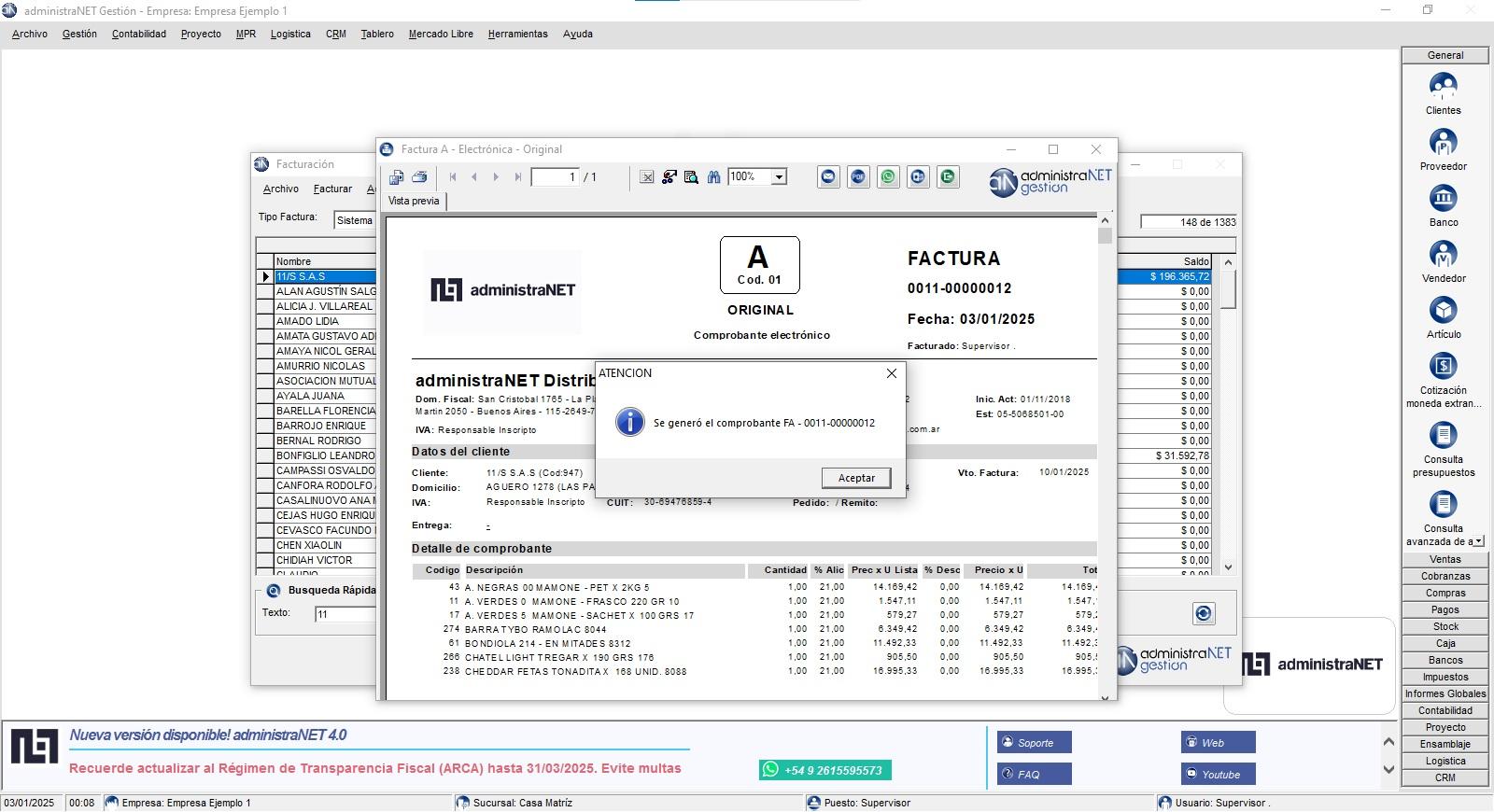Viewport: 1494px width, 812px height.
Task: Go to next page of invoice preview
Action: pos(496,177)
